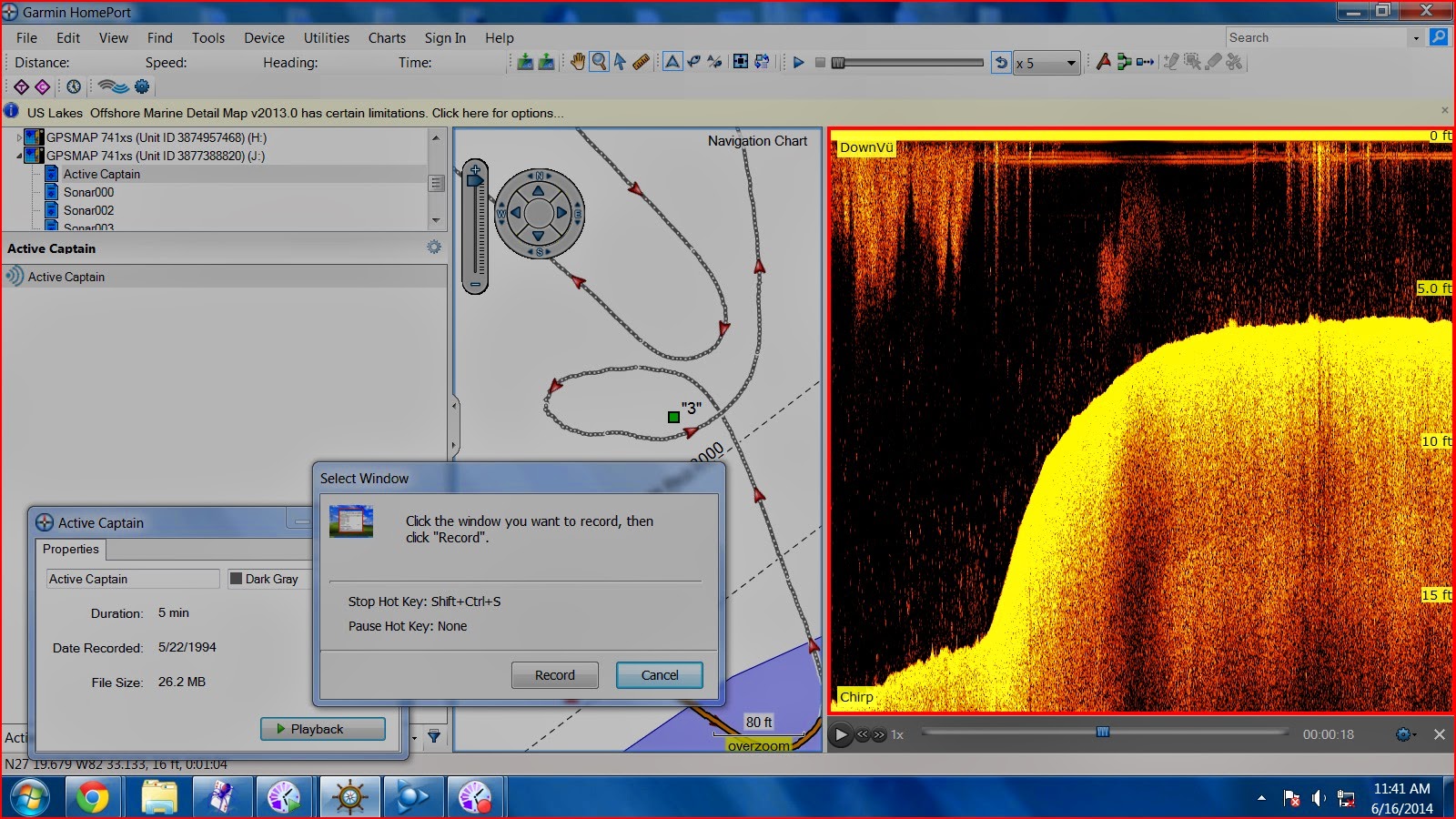Image resolution: width=1456 pixels, height=819 pixels.
Task: Click the Receive from Device icon
Action: coord(525,62)
